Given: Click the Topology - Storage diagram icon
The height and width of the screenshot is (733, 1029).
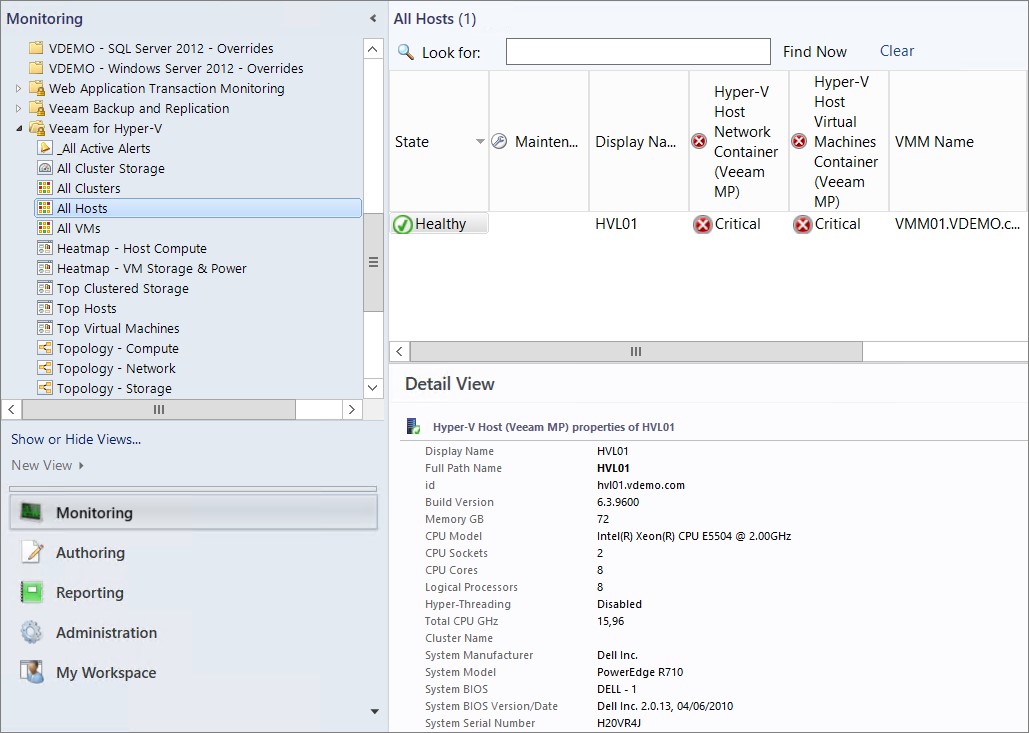Looking at the screenshot, I should pos(45,388).
